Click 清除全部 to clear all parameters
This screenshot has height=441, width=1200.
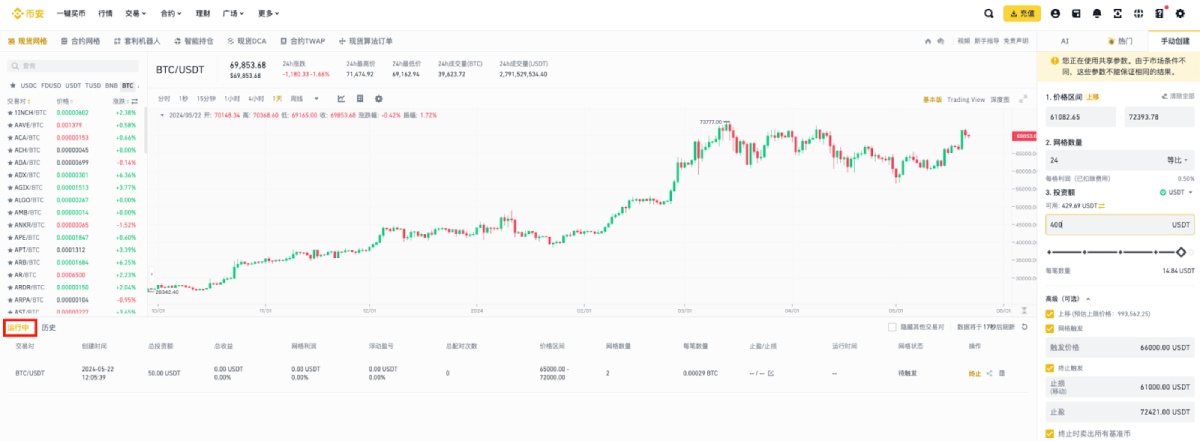pyautogui.click(x=1177, y=96)
